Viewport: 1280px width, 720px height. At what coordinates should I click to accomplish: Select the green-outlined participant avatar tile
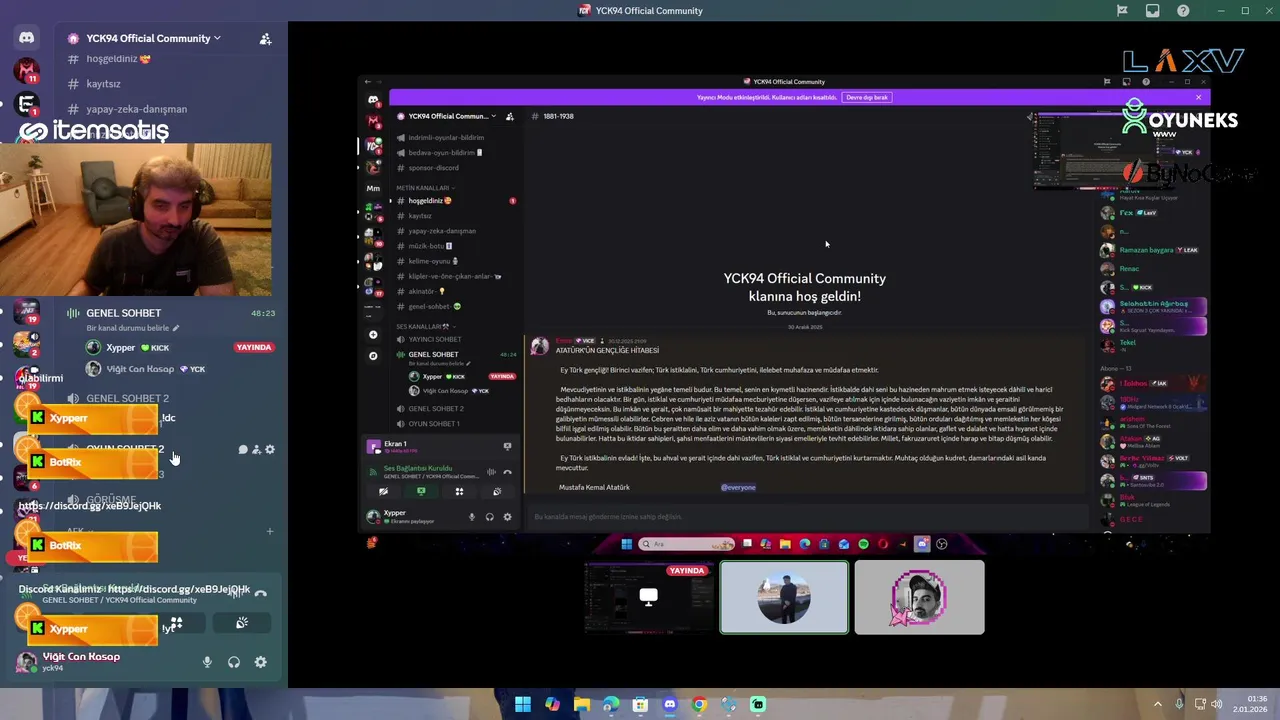point(784,597)
